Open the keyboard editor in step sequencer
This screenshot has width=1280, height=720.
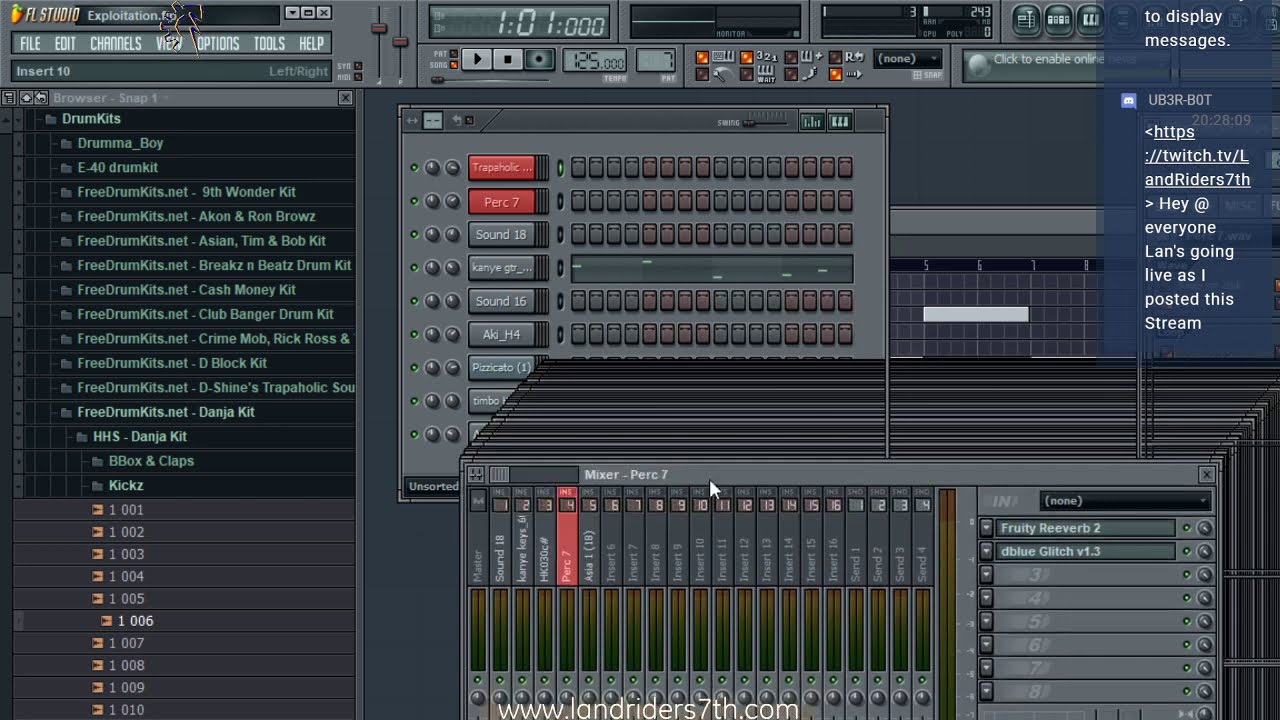pos(840,121)
